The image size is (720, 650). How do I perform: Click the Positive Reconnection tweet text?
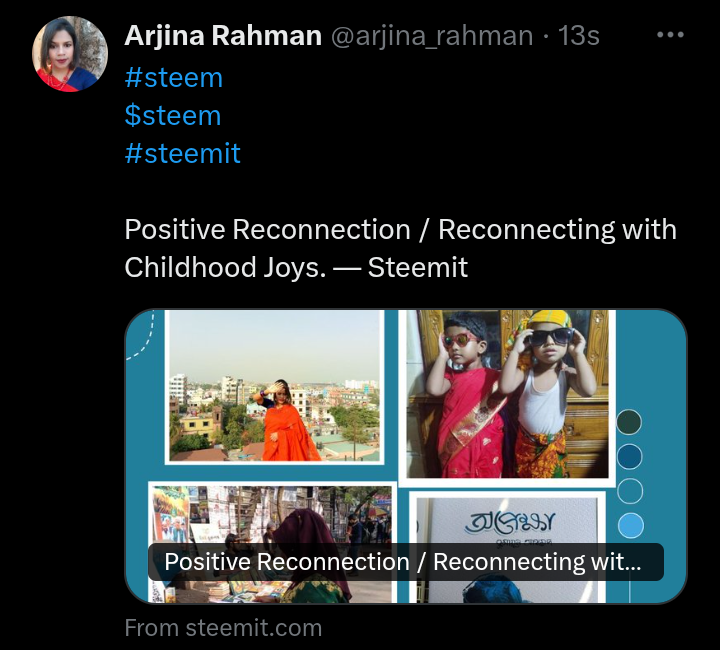[400, 248]
